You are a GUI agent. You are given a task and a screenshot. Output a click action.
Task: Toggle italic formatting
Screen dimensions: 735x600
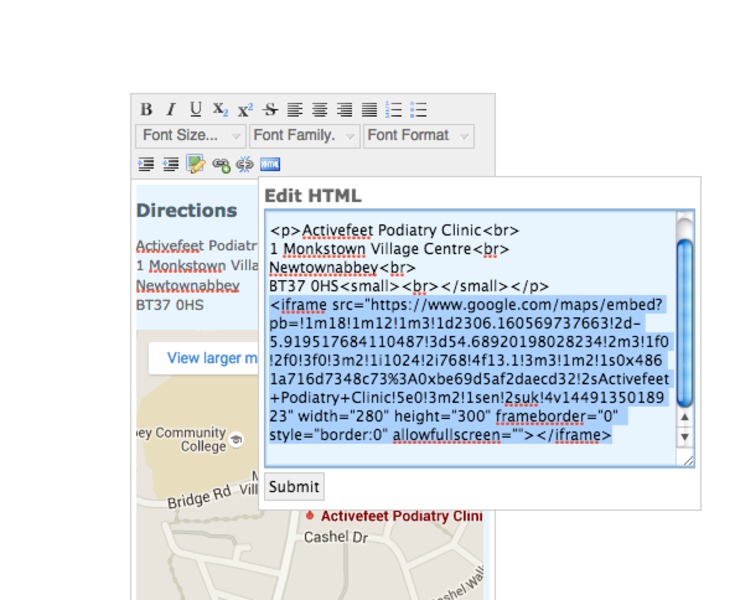click(170, 110)
